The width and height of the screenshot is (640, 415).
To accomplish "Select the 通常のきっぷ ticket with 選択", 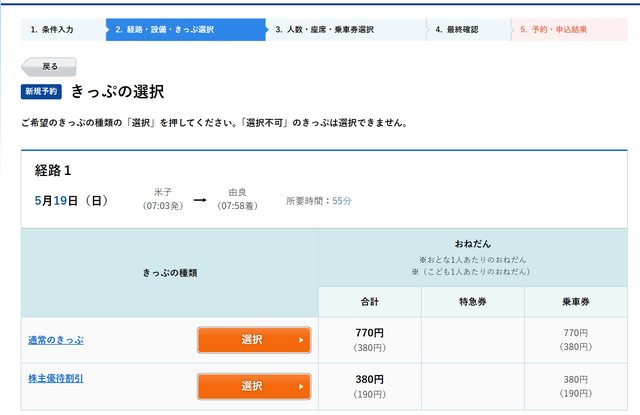I will (253, 340).
